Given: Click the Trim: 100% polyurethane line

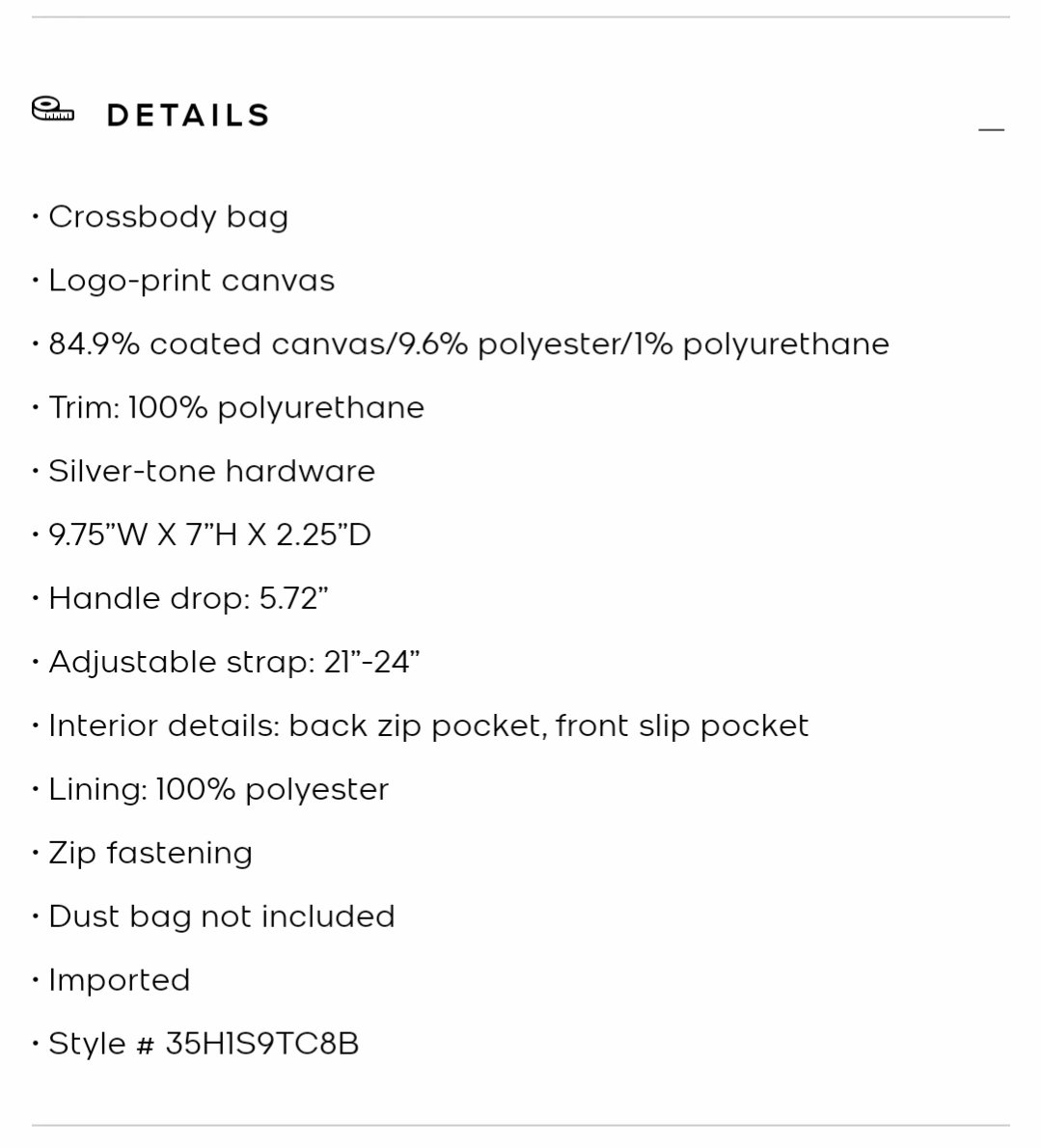Looking at the screenshot, I should (x=236, y=408).
